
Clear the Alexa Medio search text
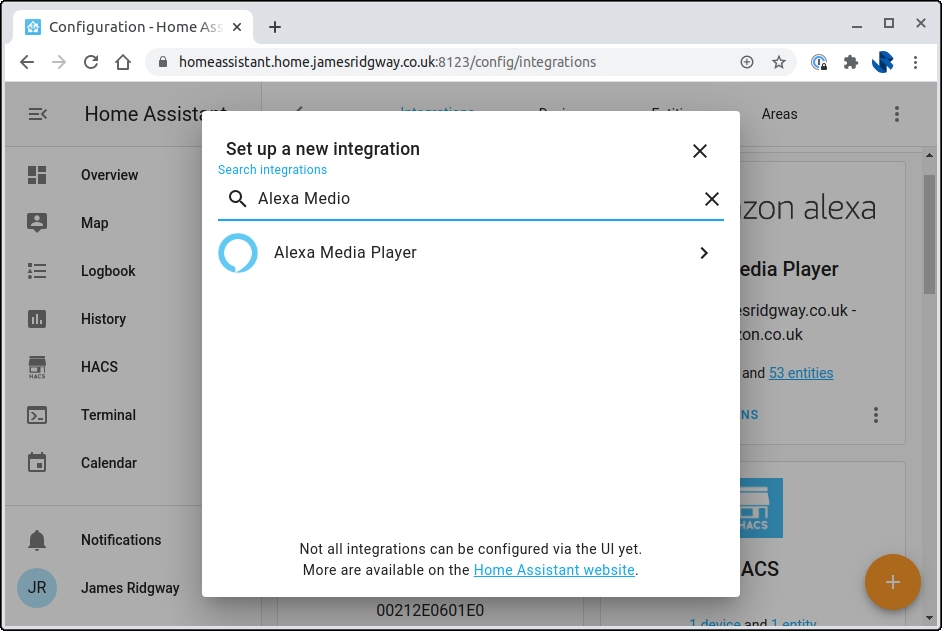point(712,199)
